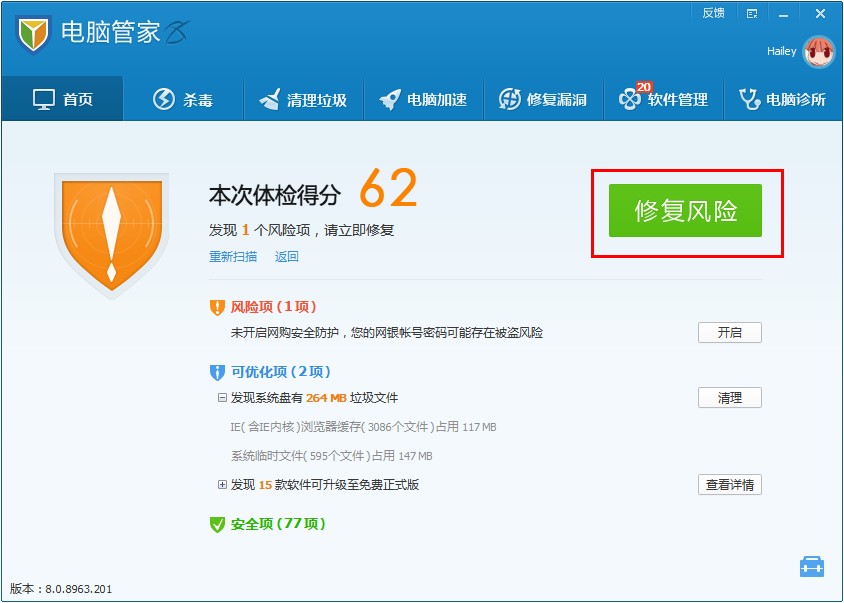Open 软件管理 with the 20 badge
This screenshot has height=603, width=844.
pyautogui.click(x=630, y=98)
